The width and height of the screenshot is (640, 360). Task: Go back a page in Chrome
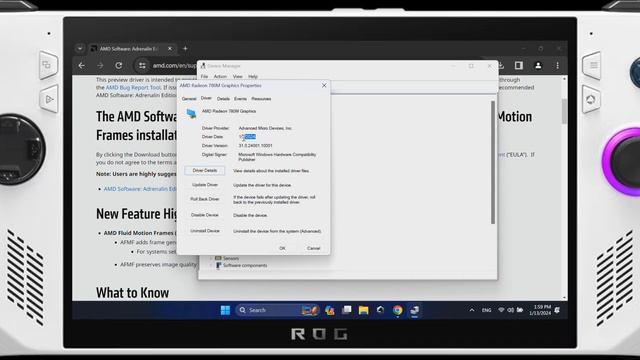[82, 65]
